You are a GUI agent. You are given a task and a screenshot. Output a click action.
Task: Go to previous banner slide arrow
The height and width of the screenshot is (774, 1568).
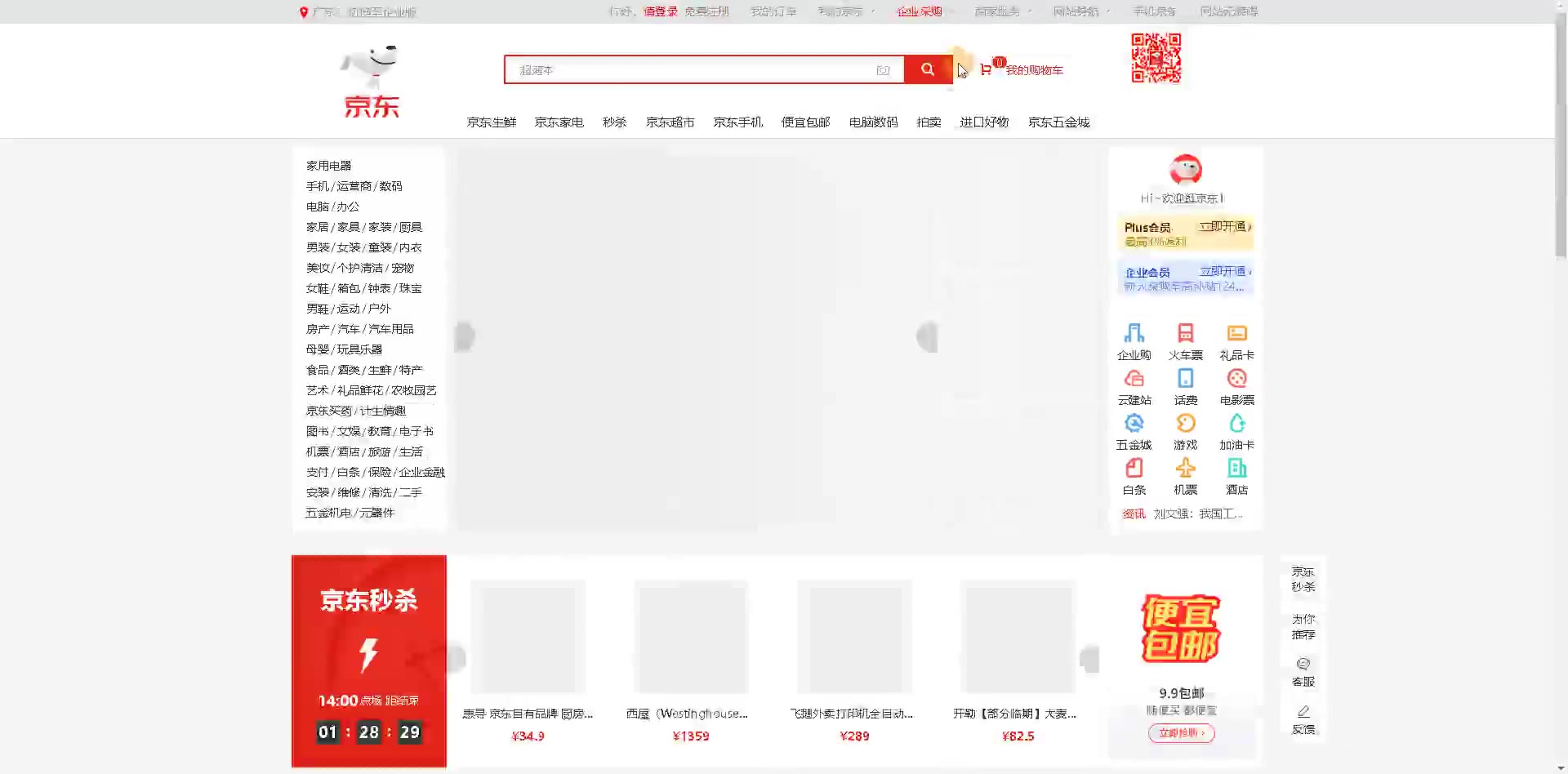465,336
